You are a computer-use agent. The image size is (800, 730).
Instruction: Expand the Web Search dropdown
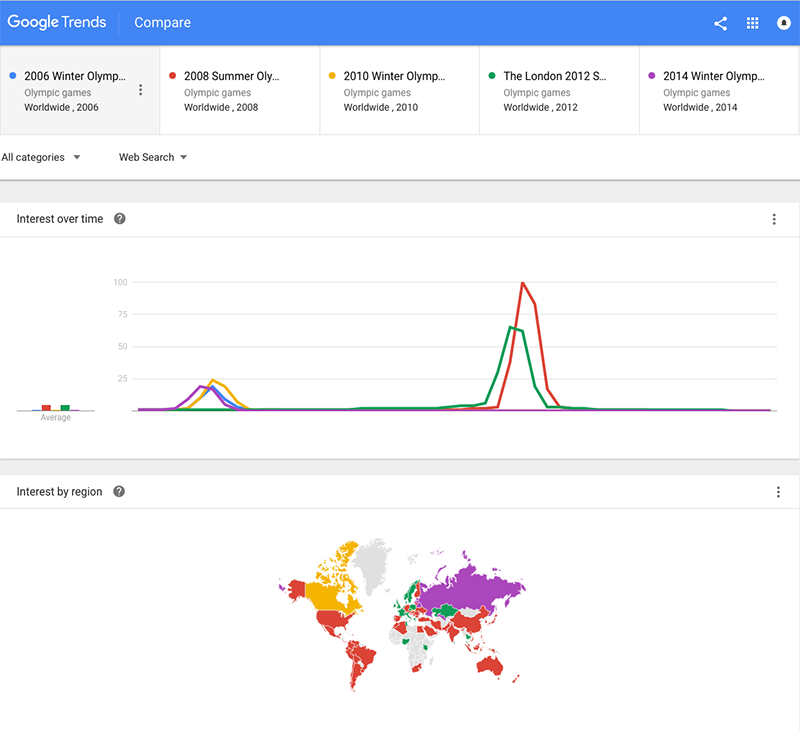tap(153, 157)
